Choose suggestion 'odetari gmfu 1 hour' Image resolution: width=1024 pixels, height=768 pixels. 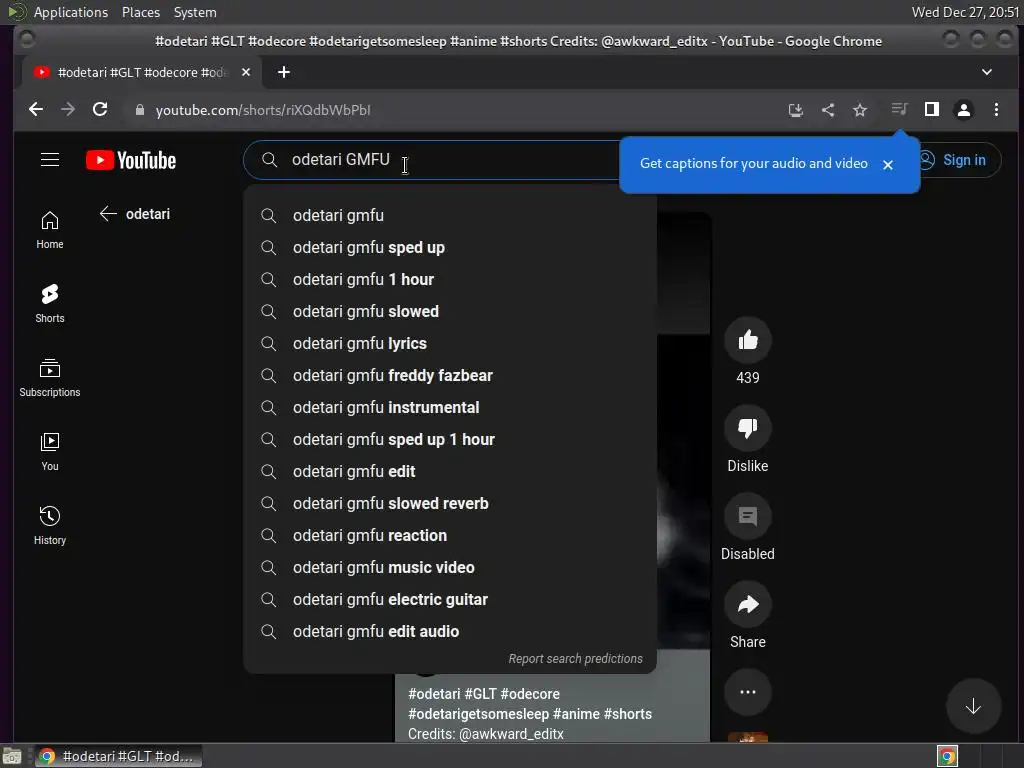point(450,279)
